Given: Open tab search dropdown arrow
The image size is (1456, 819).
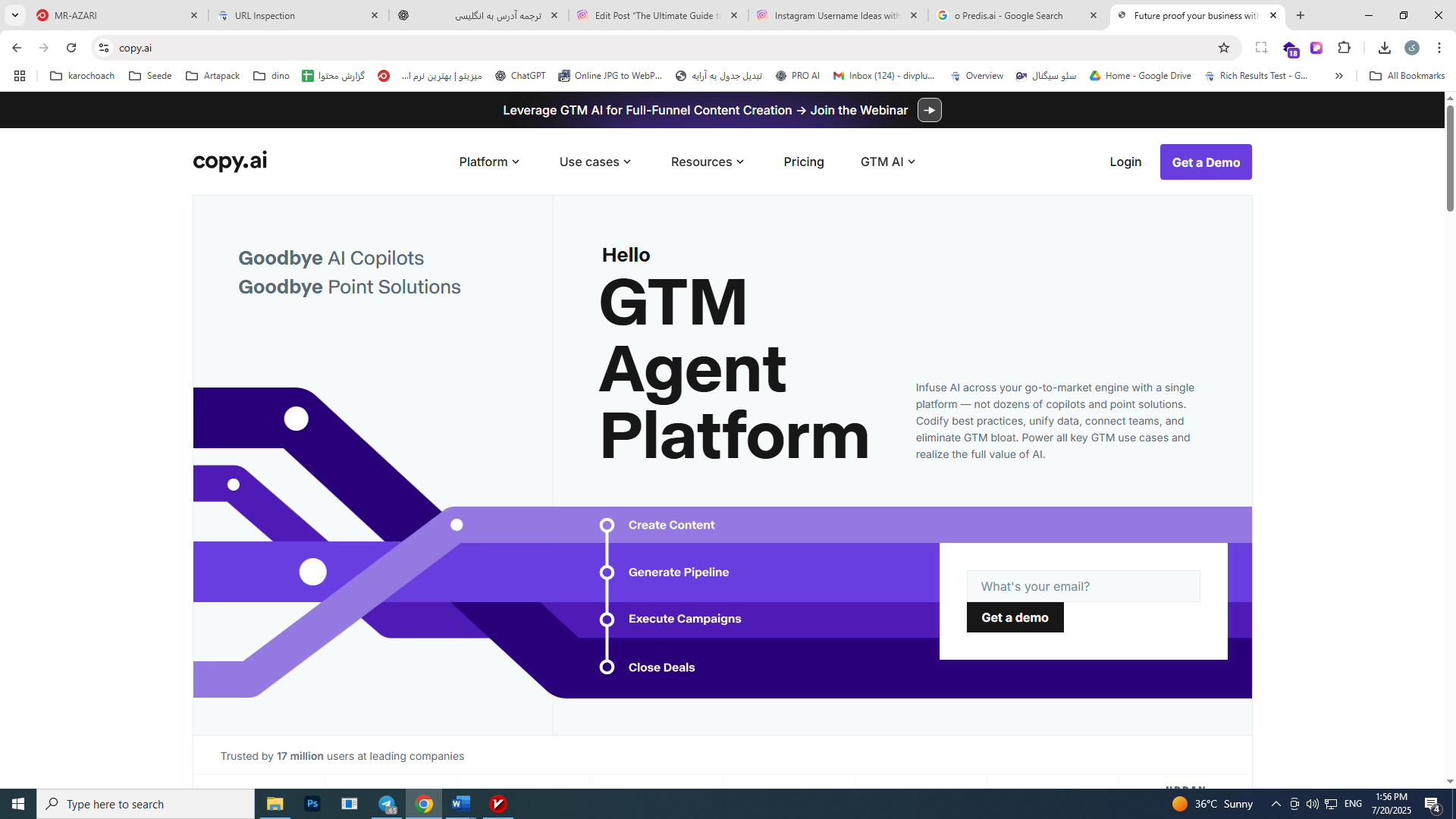Looking at the screenshot, I should point(14,15).
